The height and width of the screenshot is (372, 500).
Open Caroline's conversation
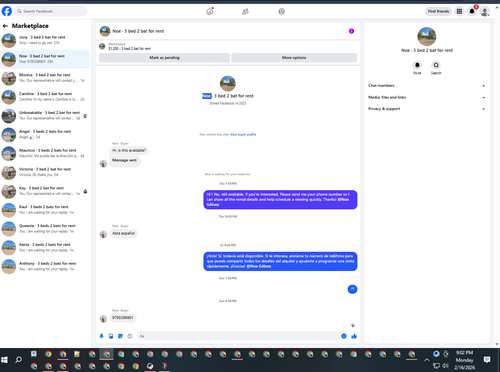pyautogui.click(x=45, y=97)
